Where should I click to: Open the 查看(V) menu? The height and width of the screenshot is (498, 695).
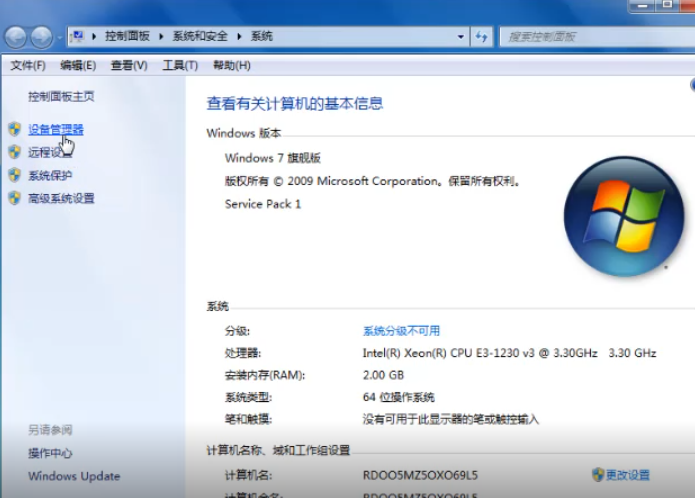[x=129, y=65]
